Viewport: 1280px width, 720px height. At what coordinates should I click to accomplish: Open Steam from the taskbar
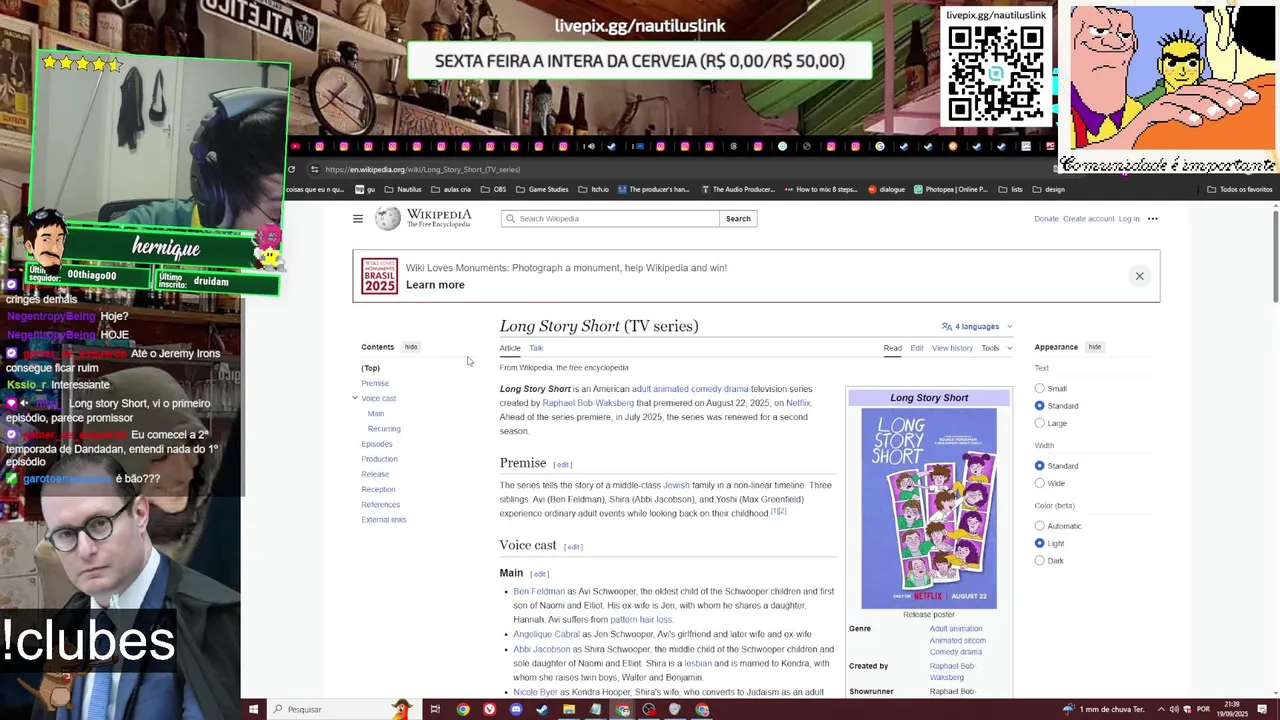point(542,709)
